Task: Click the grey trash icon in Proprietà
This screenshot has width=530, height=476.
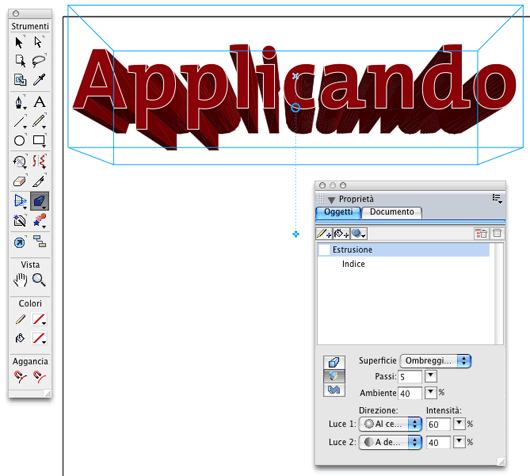Action: click(497, 233)
